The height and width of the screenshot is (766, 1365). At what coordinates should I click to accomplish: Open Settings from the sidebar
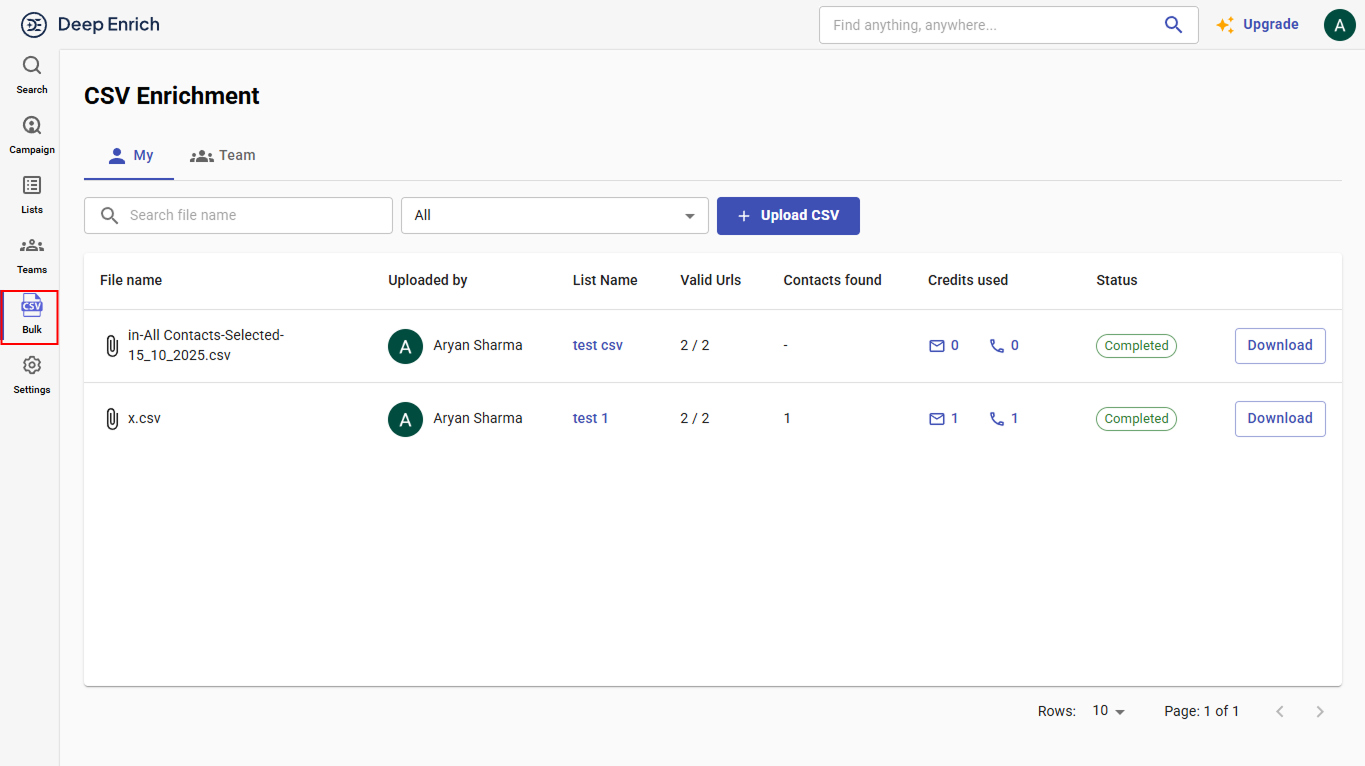pos(32,375)
